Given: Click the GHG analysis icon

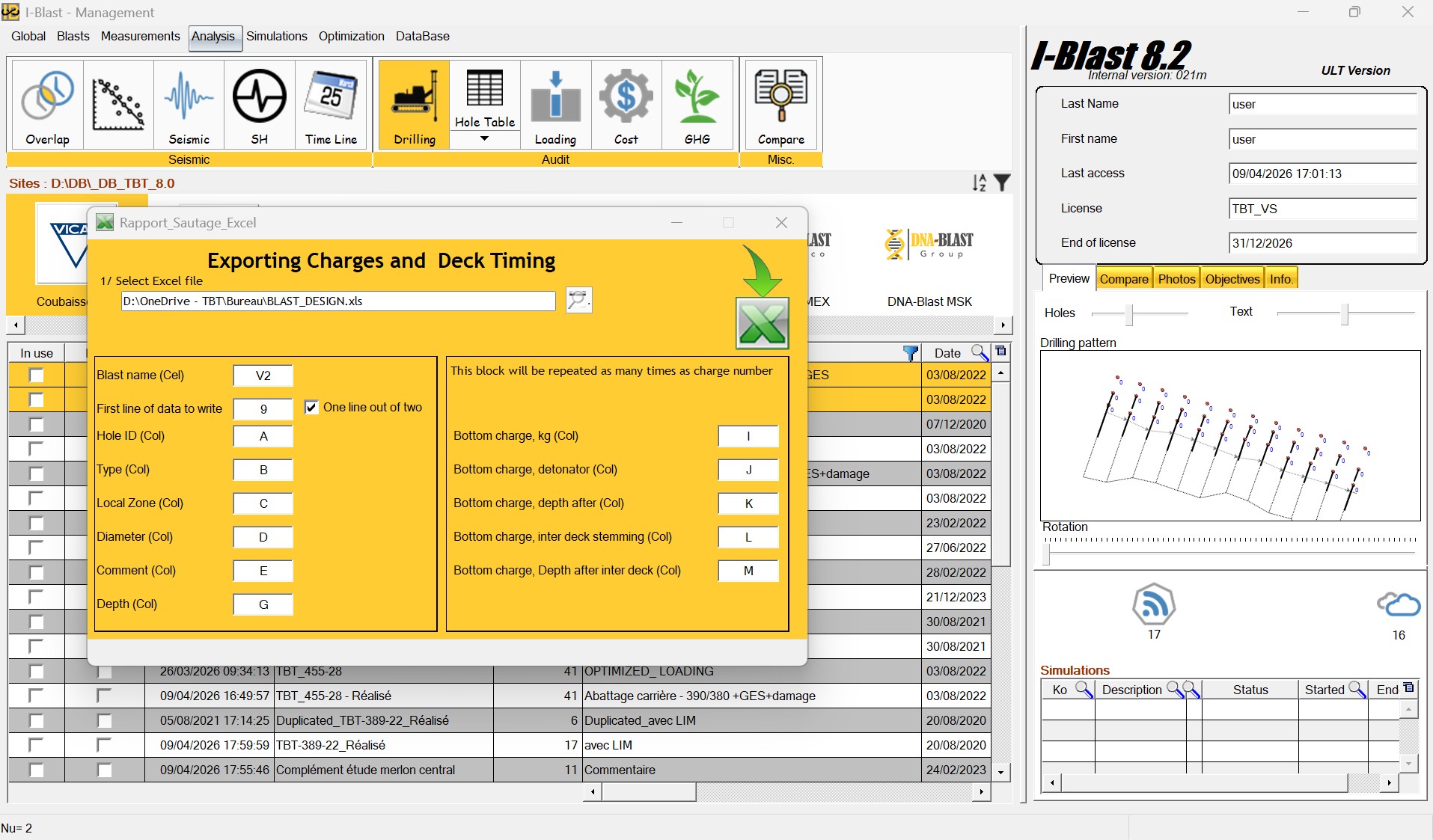Looking at the screenshot, I should tap(697, 105).
